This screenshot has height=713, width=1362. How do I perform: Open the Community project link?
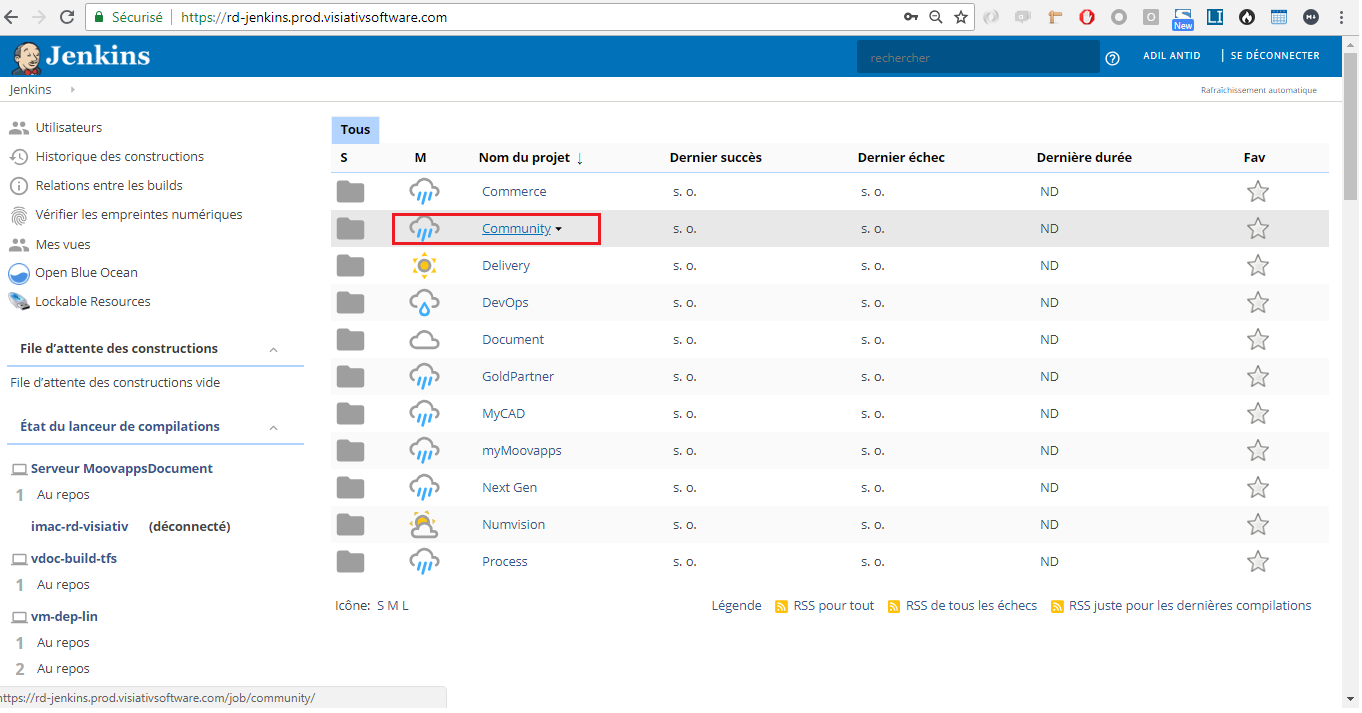[516, 229]
